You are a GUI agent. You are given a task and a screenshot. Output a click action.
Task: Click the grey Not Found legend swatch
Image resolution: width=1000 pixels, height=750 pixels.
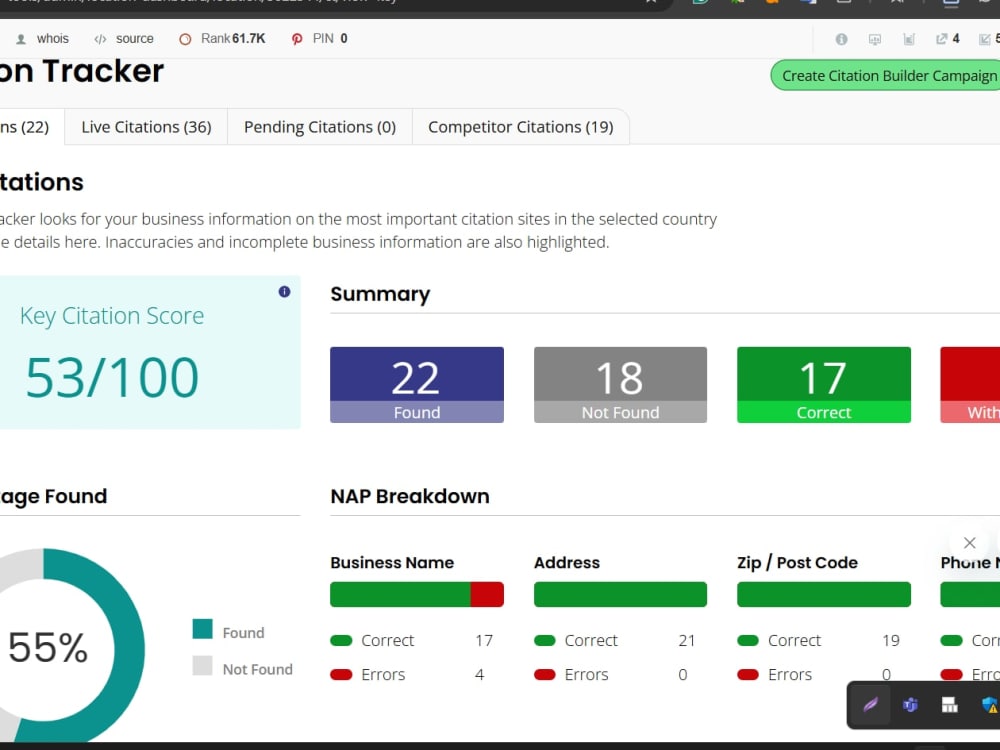[202, 665]
